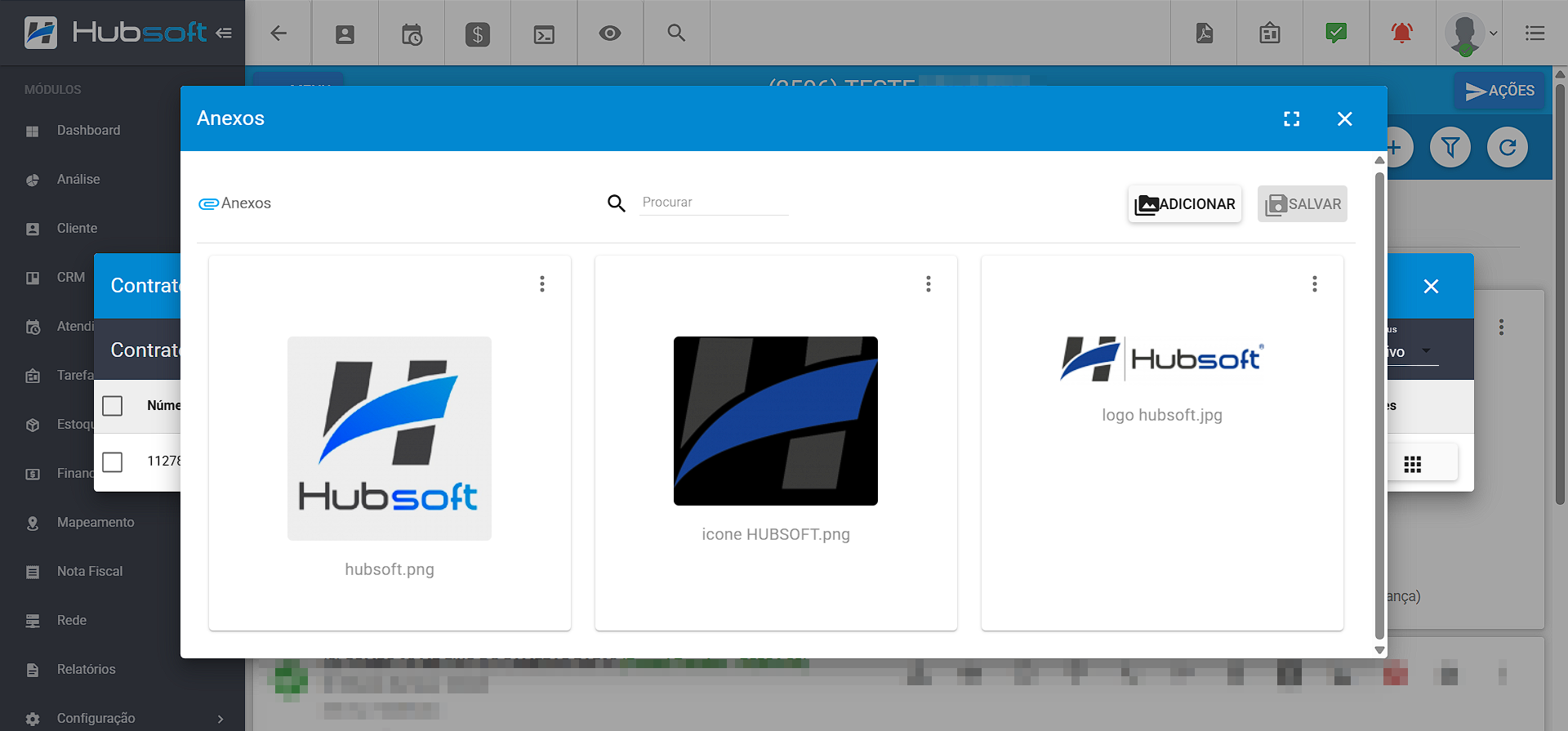Open the tasks badge icon
The height and width of the screenshot is (731, 1568).
pos(1270,33)
